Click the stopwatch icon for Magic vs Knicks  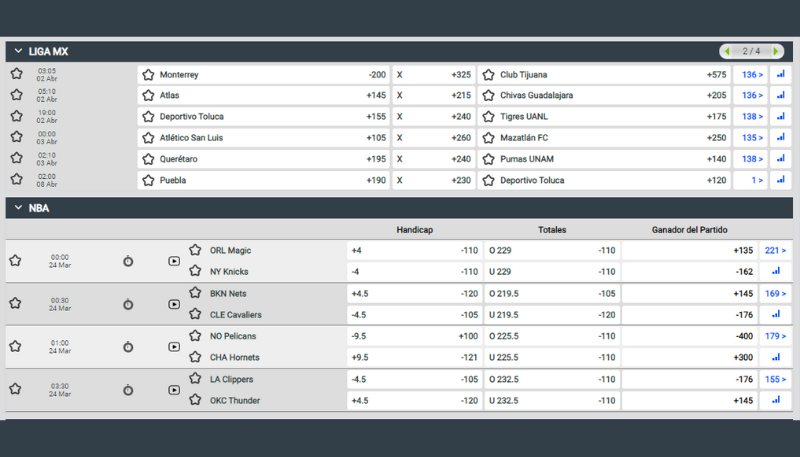128,261
